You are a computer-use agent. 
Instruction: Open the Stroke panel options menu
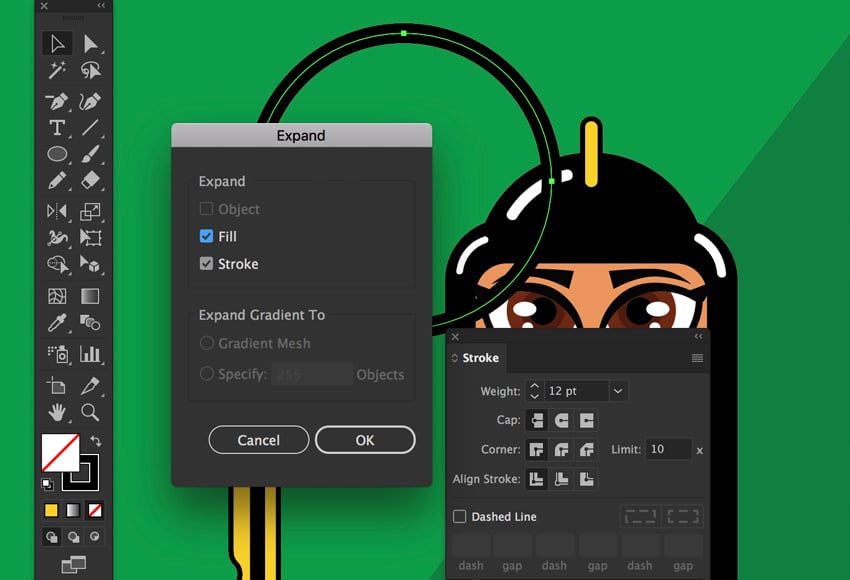click(697, 358)
